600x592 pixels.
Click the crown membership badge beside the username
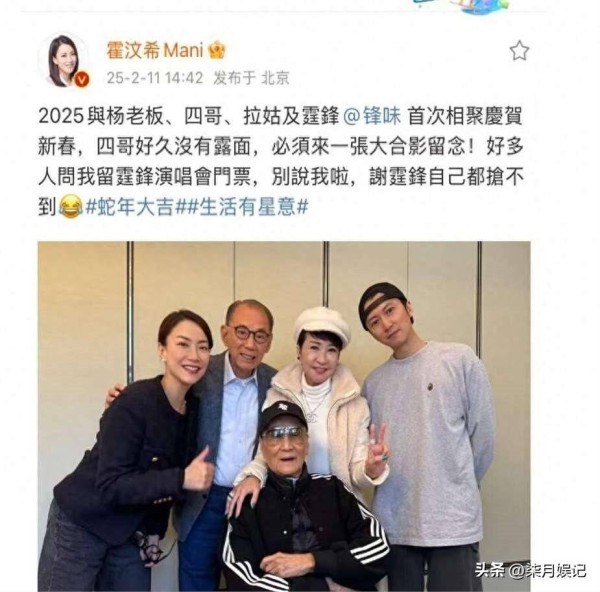pyautogui.click(x=217, y=50)
